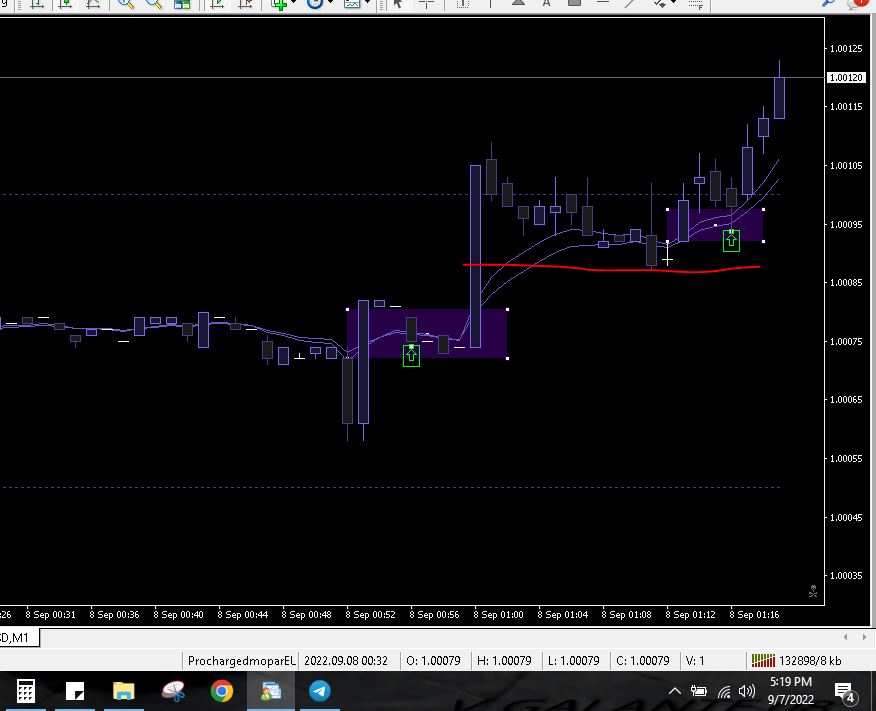The width and height of the screenshot is (876, 711).
Task: Click the connection status bars showing 132898/8 kb
Action: 797,661
